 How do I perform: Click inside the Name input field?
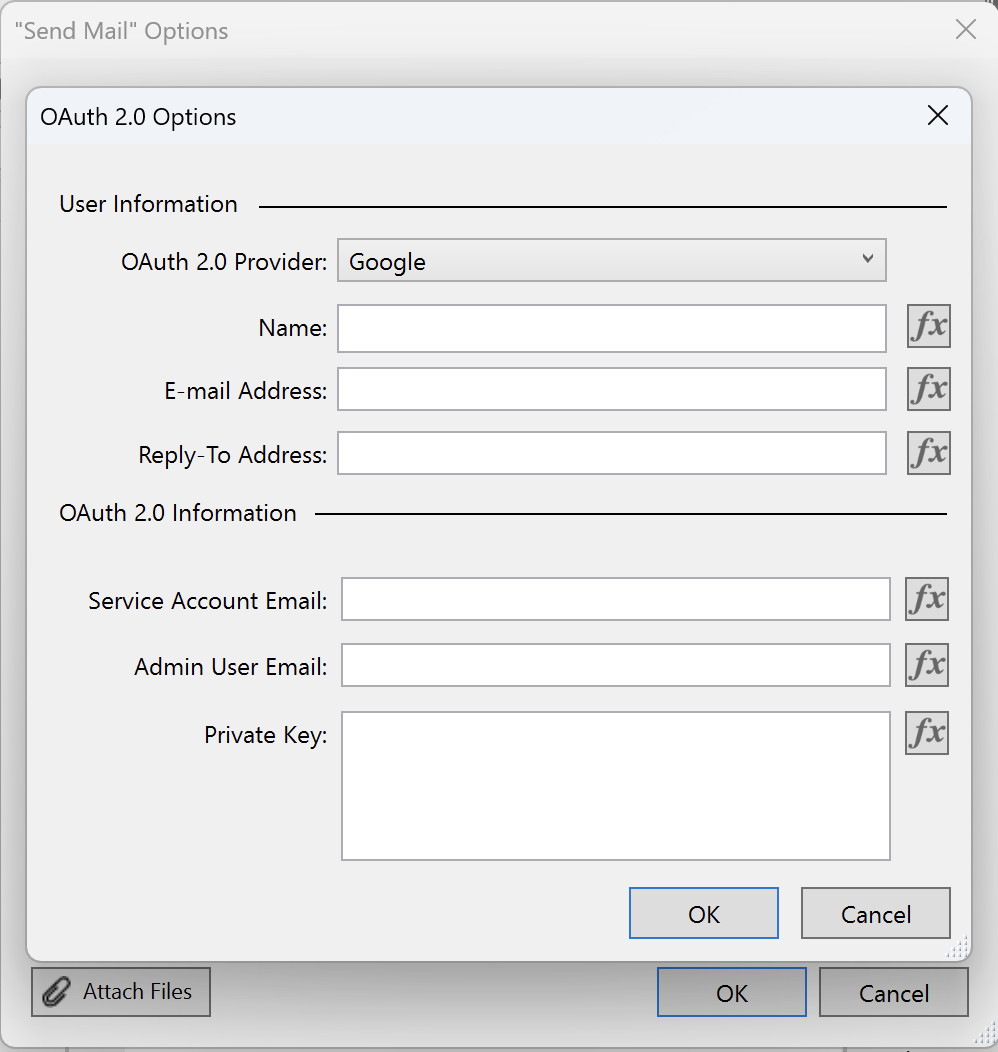611,327
